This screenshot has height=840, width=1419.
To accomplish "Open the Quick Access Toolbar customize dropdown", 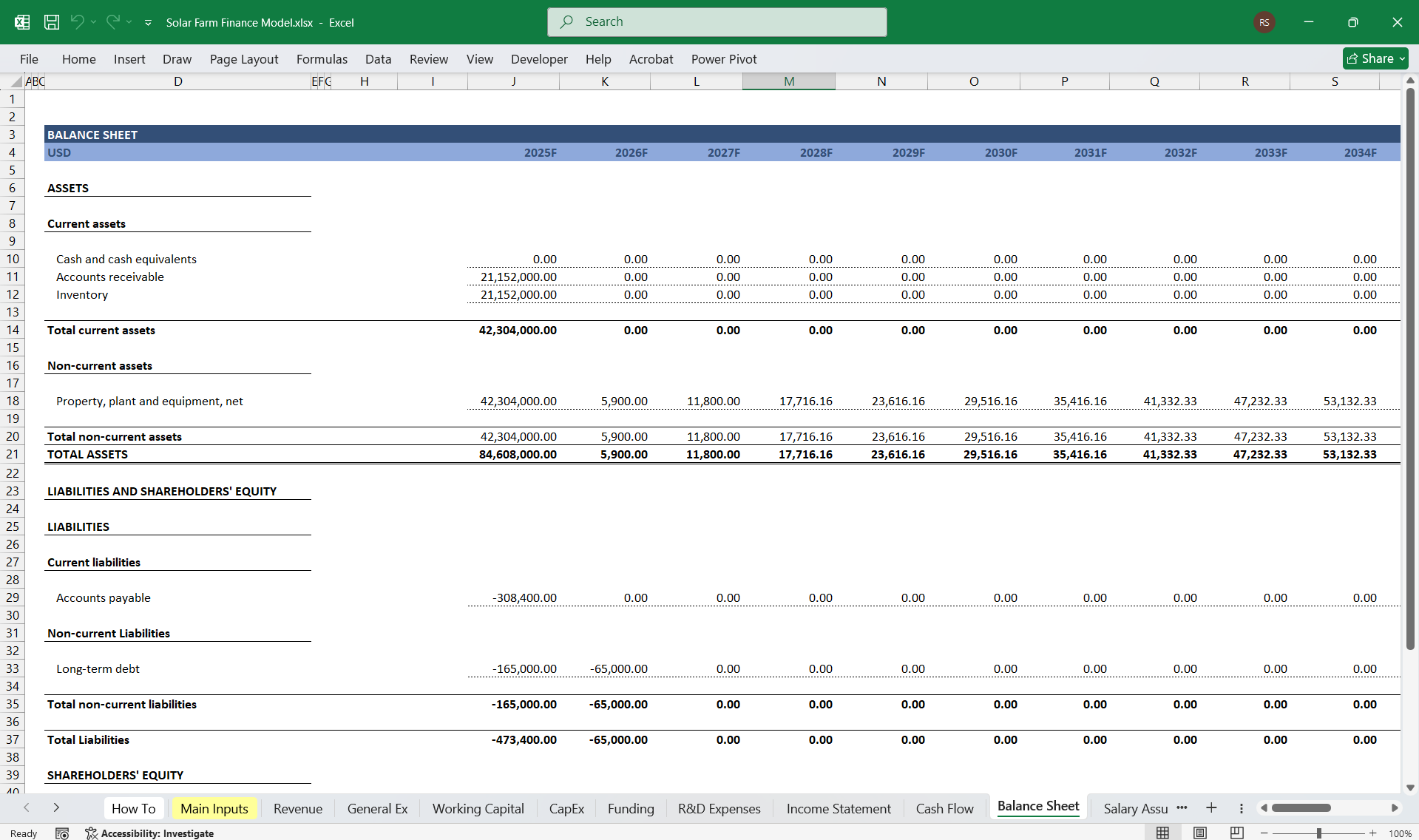I will coord(148,23).
